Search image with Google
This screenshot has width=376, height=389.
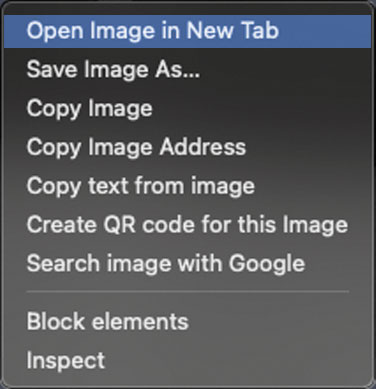point(188,263)
